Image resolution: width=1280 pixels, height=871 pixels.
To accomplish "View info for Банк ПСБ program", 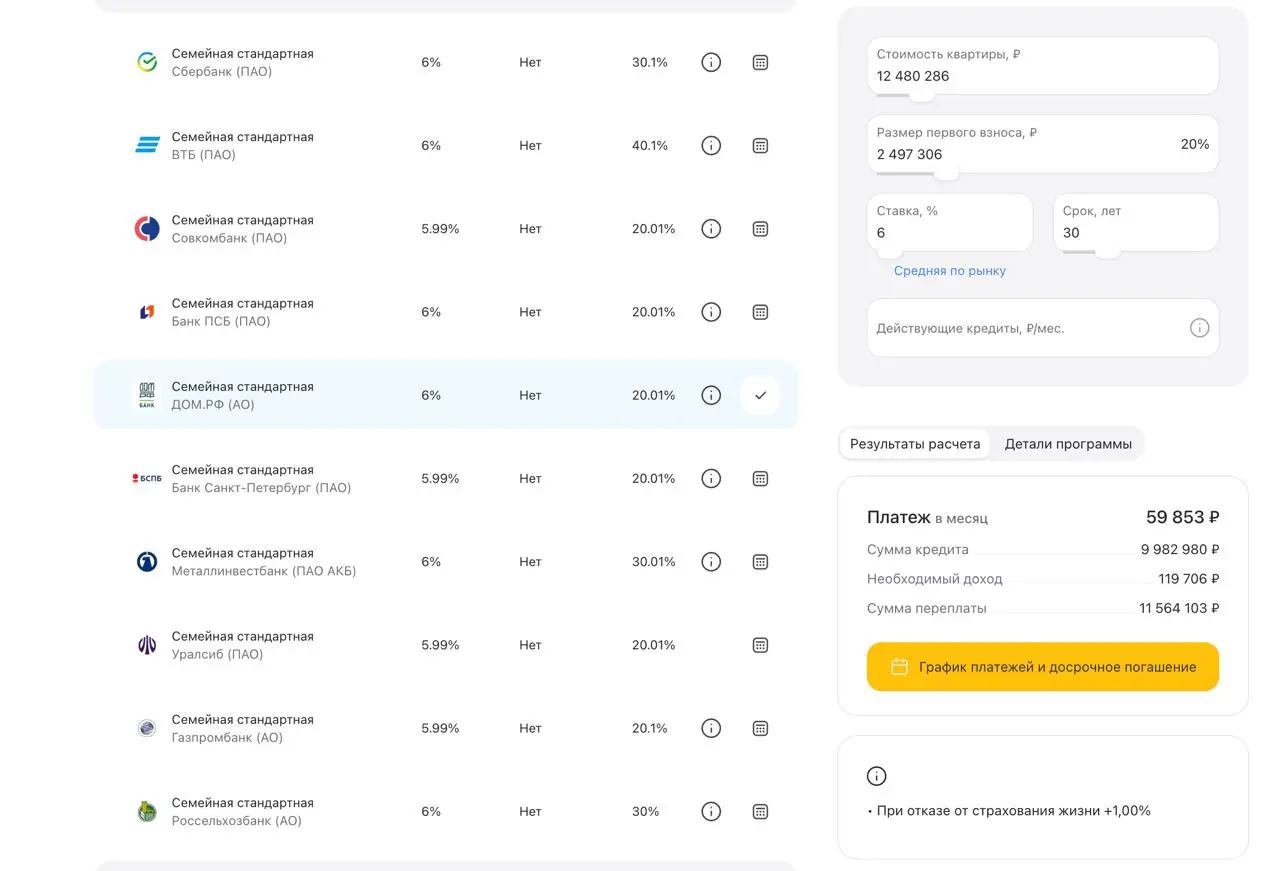I will pos(711,311).
